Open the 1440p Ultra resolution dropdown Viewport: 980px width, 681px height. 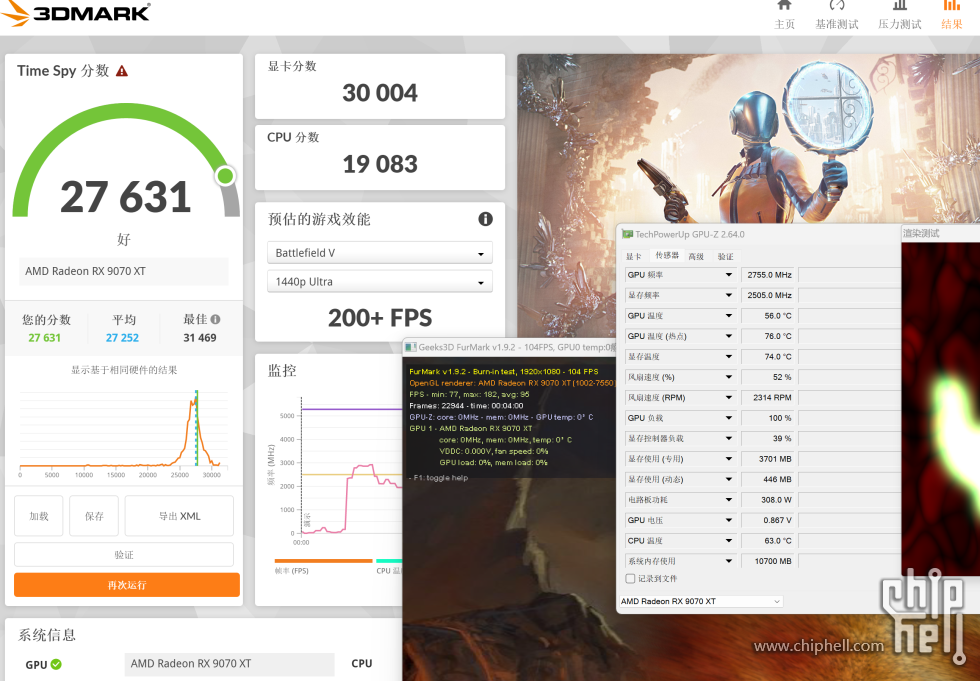[x=380, y=281]
